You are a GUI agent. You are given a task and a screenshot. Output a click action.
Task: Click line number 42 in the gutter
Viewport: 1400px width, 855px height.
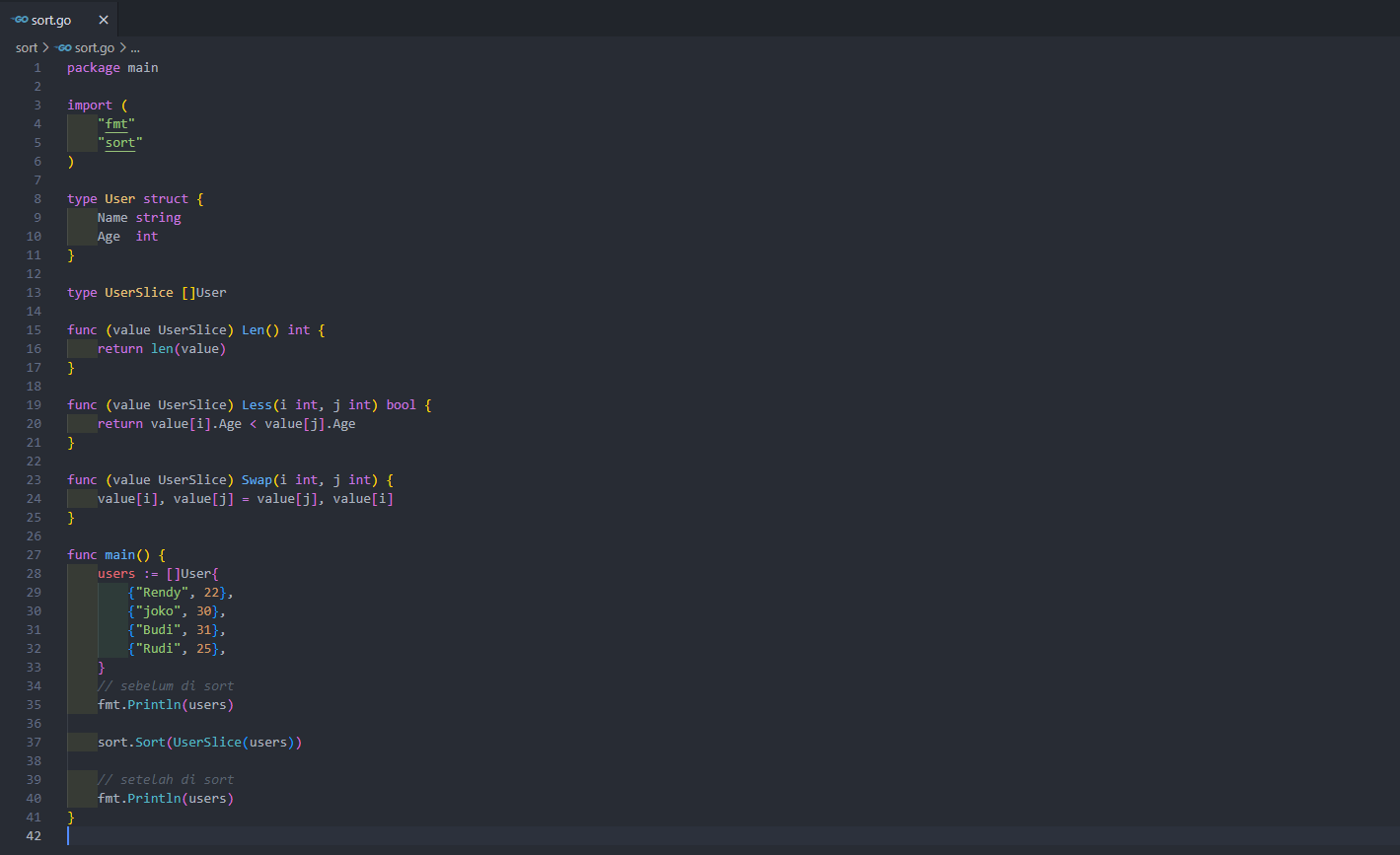35,836
